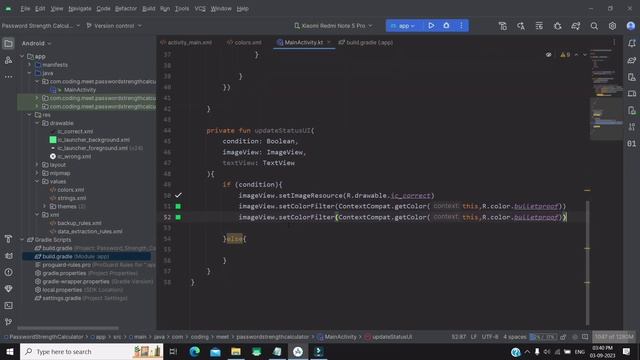Go to next highlighted problem arrow
The width and height of the screenshot is (640, 360).
[585, 55]
